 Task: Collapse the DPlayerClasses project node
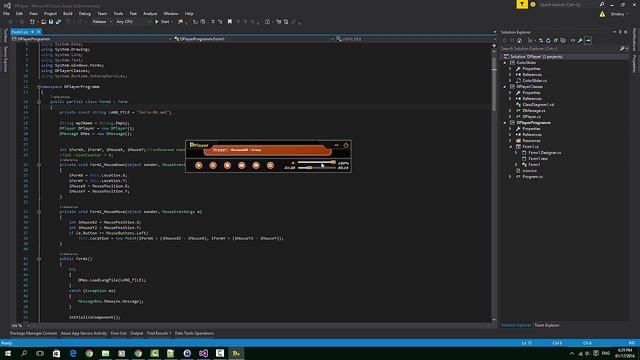505,87
